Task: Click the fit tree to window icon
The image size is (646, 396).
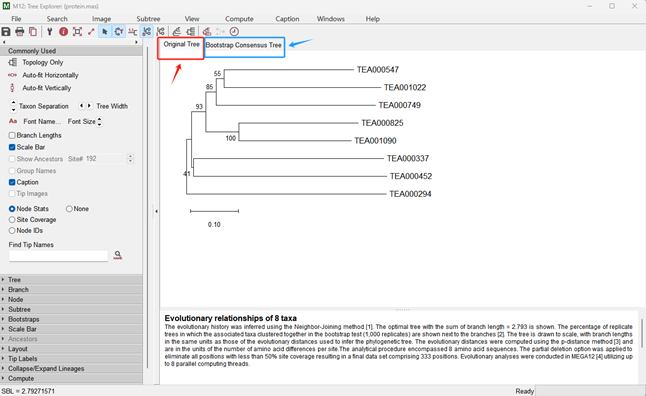Action: click(x=77, y=32)
